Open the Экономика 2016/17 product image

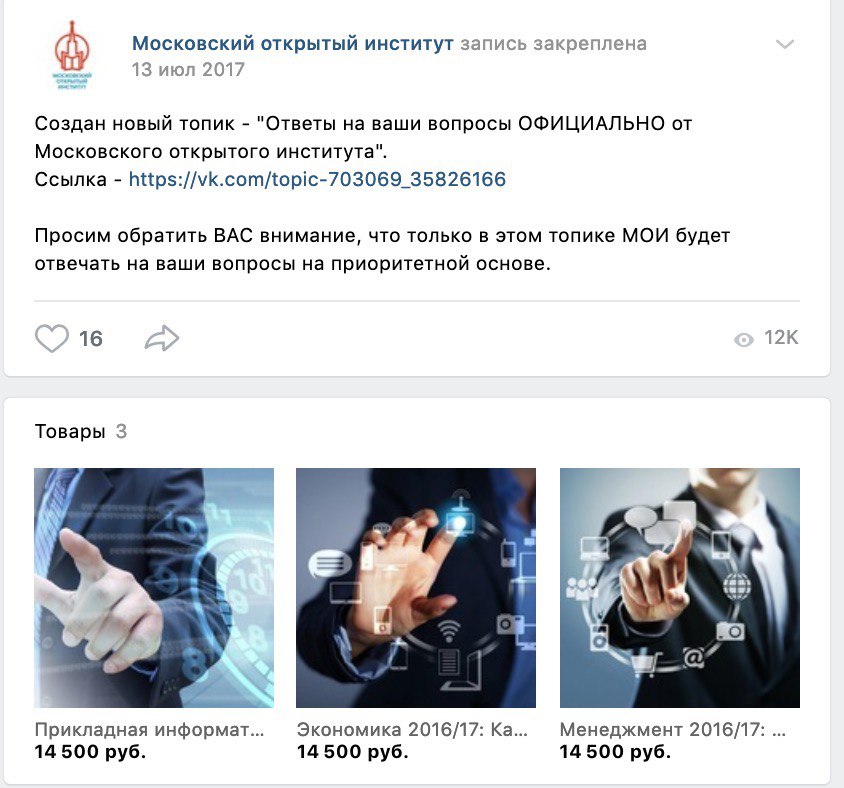click(416, 588)
